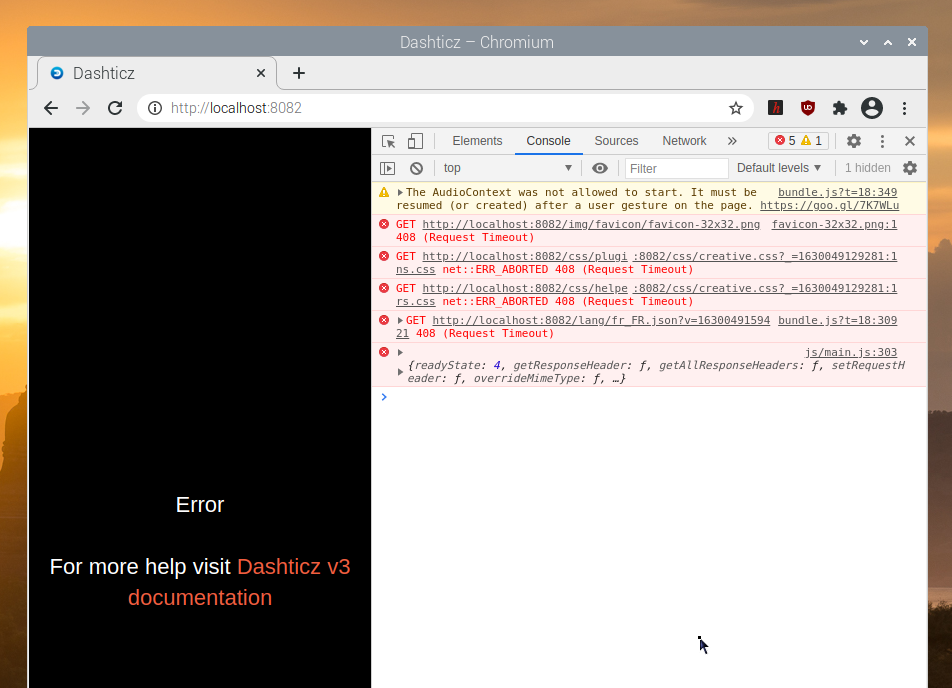Activate the DevTools inspect element picker

[389, 141]
